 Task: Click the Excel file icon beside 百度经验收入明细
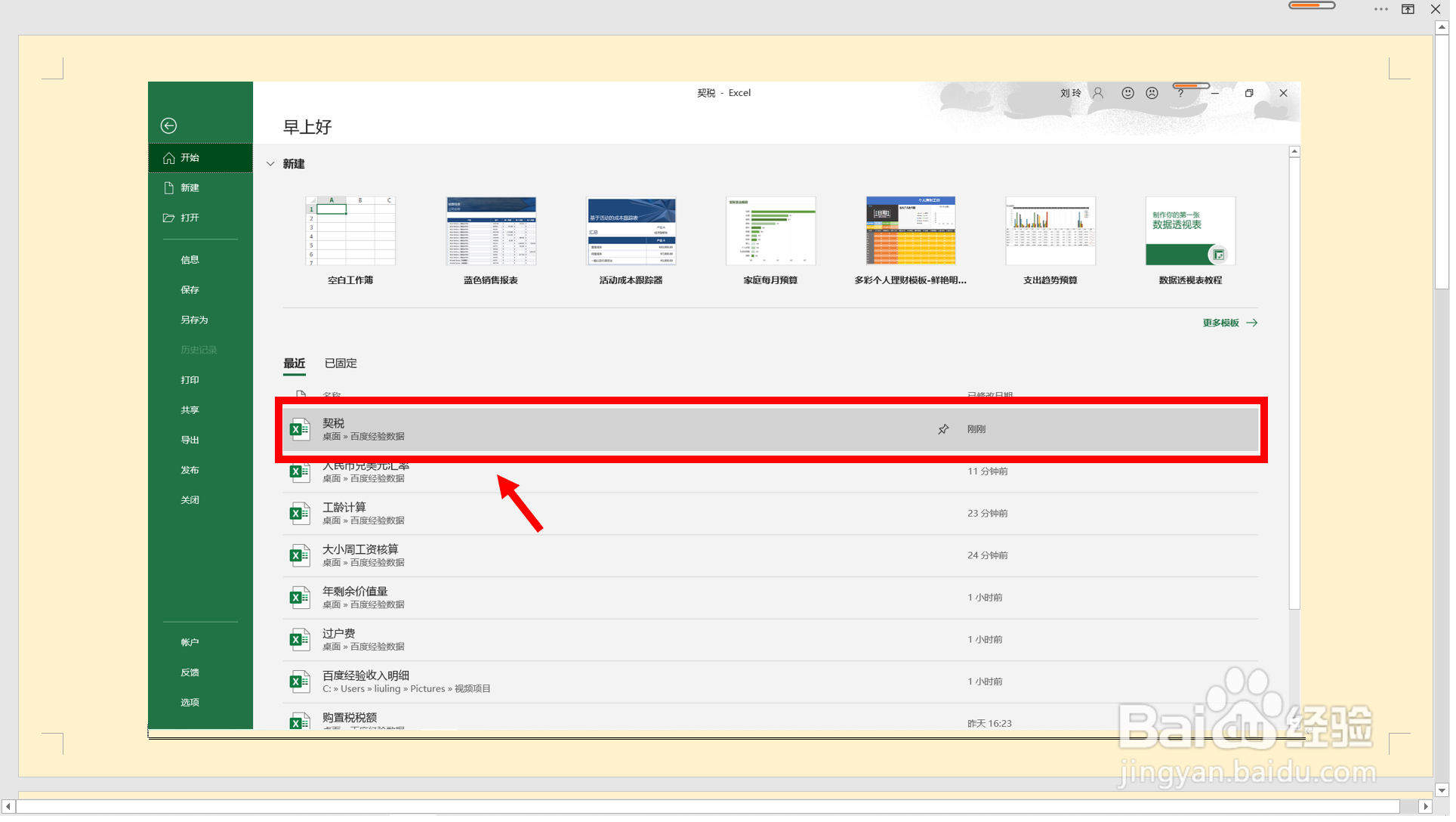pos(301,685)
